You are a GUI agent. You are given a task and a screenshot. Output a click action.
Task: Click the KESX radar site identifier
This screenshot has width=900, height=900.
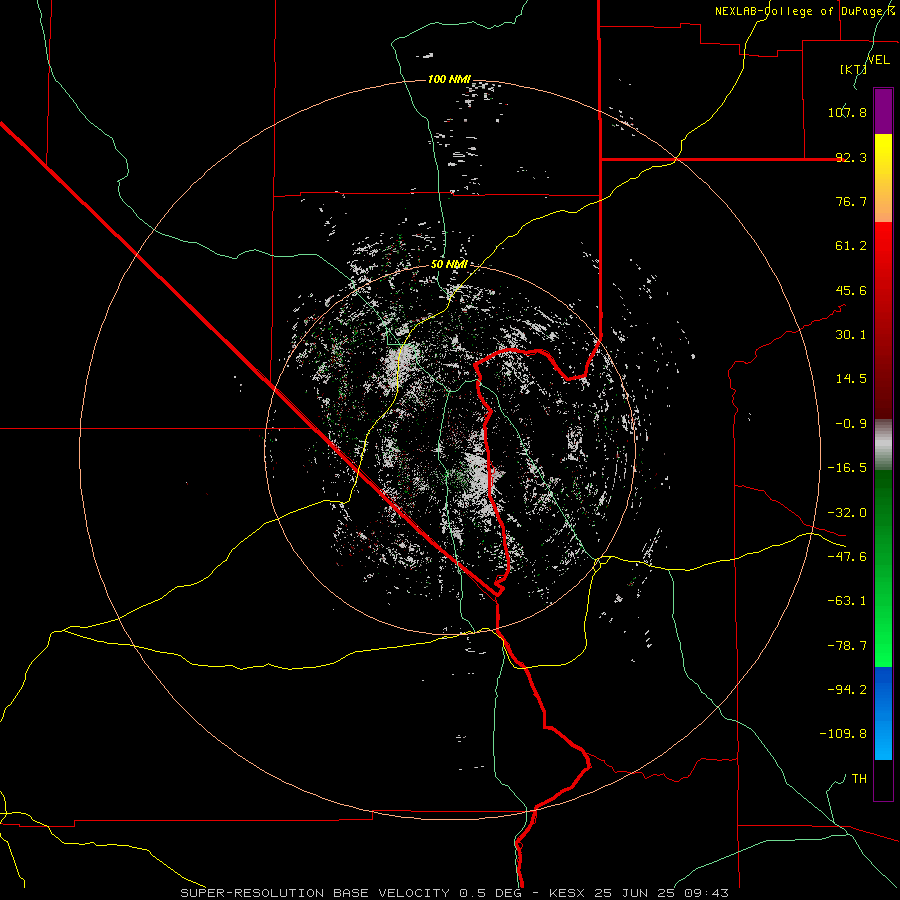pyautogui.click(x=568, y=893)
